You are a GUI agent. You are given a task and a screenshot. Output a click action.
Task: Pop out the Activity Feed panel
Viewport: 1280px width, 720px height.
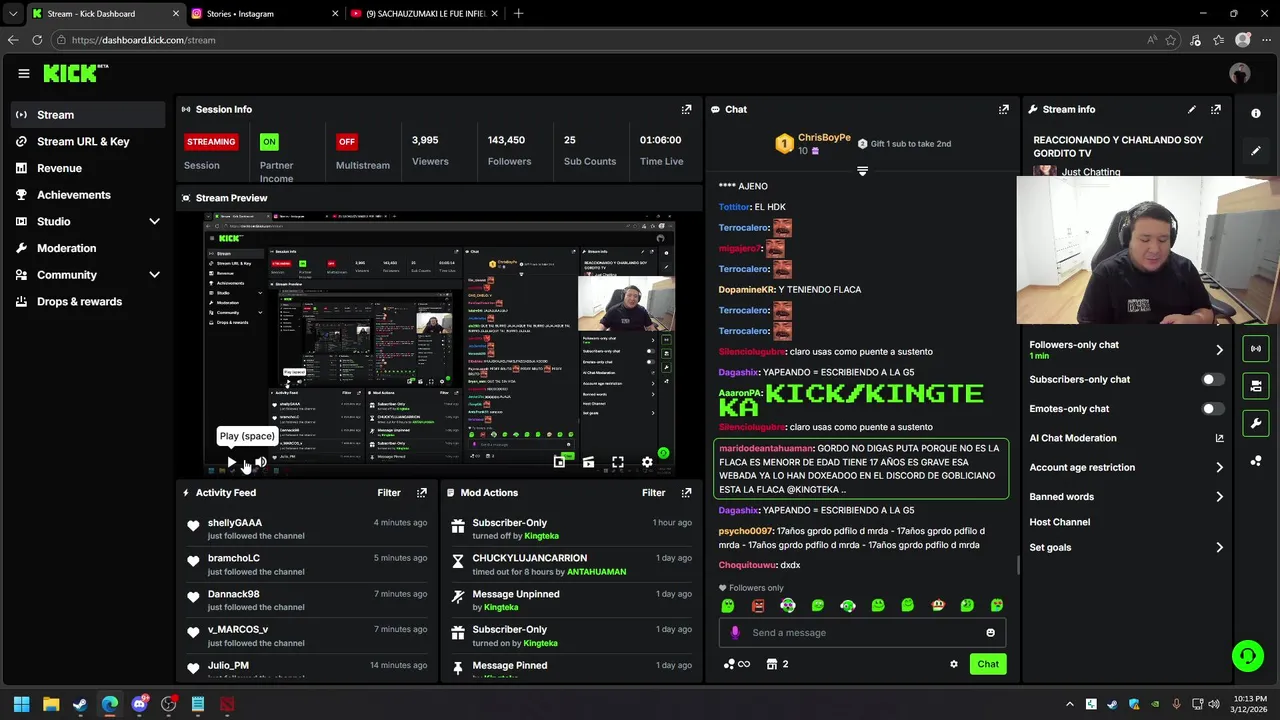[422, 493]
